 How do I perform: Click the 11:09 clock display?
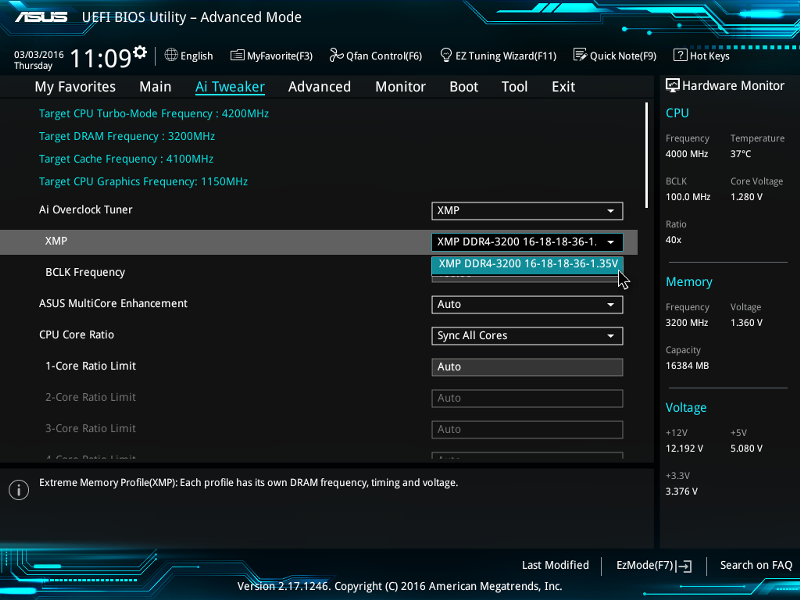pos(101,58)
